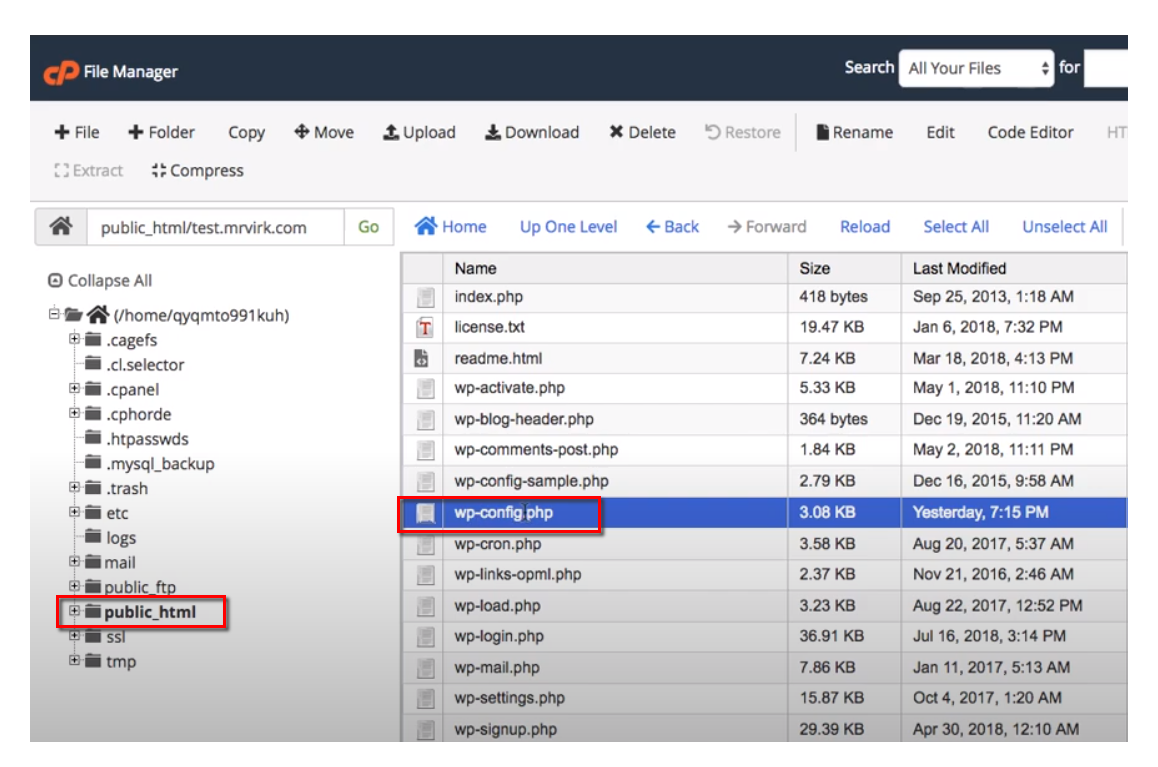Expand the ssl folder node

(x=75, y=636)
